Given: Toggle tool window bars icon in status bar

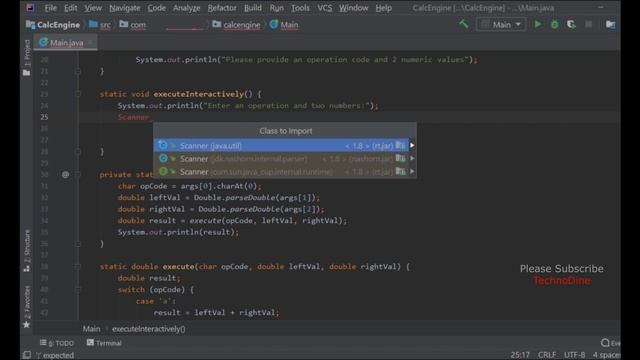Looking at the screenshot, I should (27, 355).
